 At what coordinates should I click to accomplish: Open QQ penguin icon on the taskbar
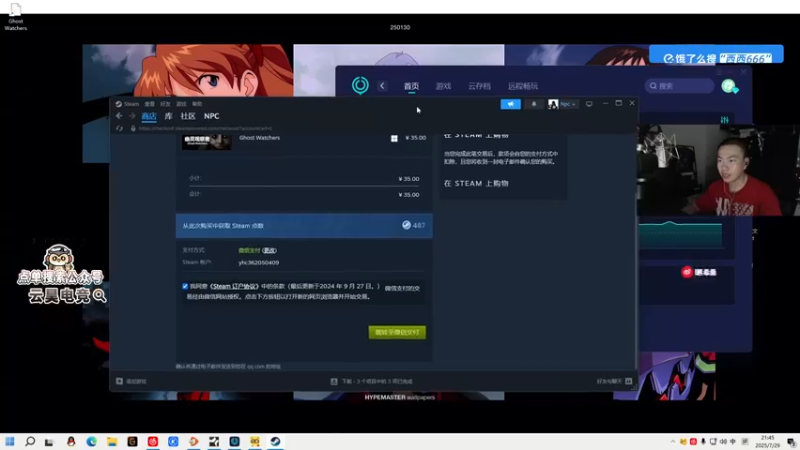[71, 441]
